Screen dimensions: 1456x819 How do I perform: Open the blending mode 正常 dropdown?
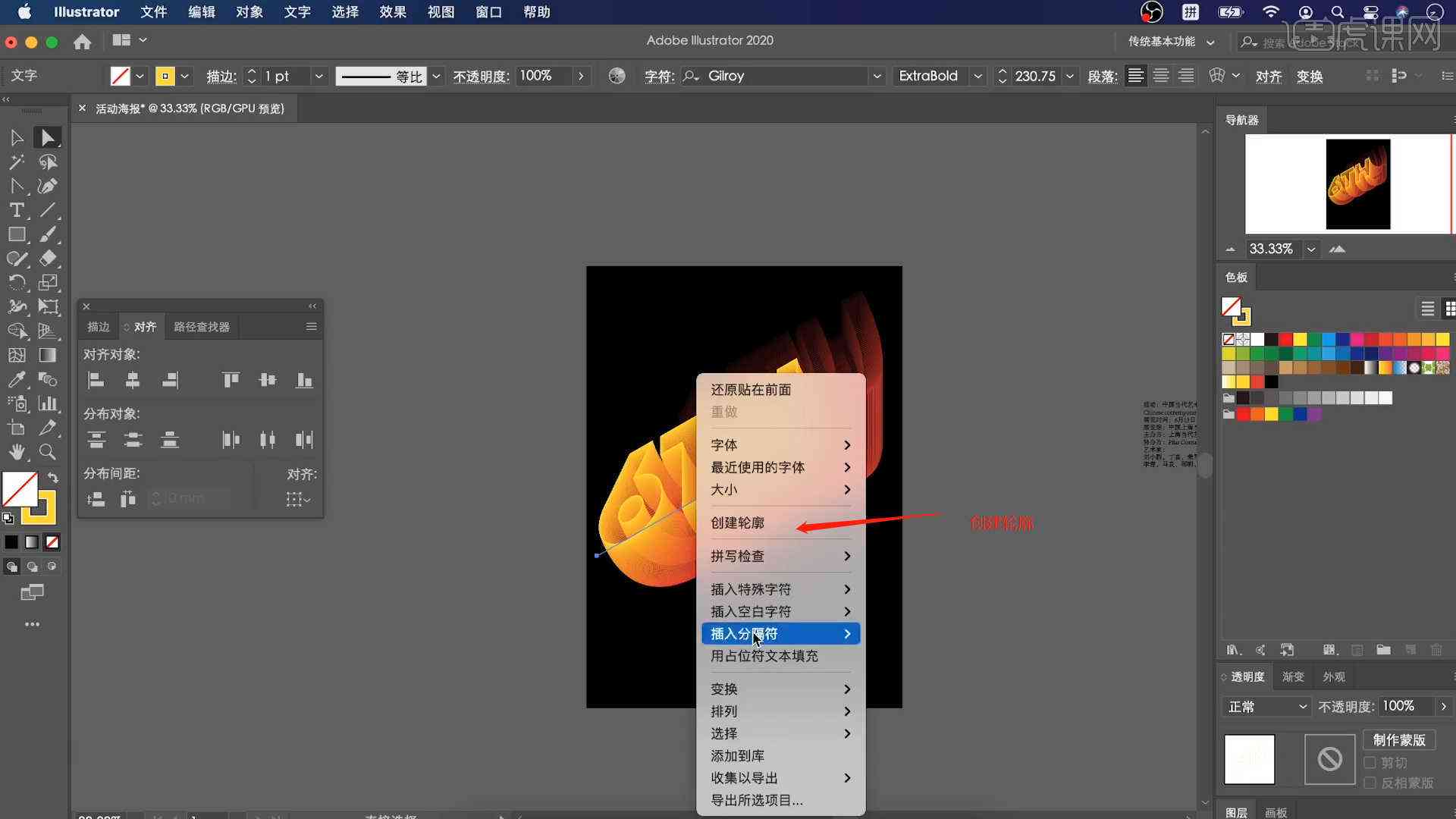[1266, 707]
